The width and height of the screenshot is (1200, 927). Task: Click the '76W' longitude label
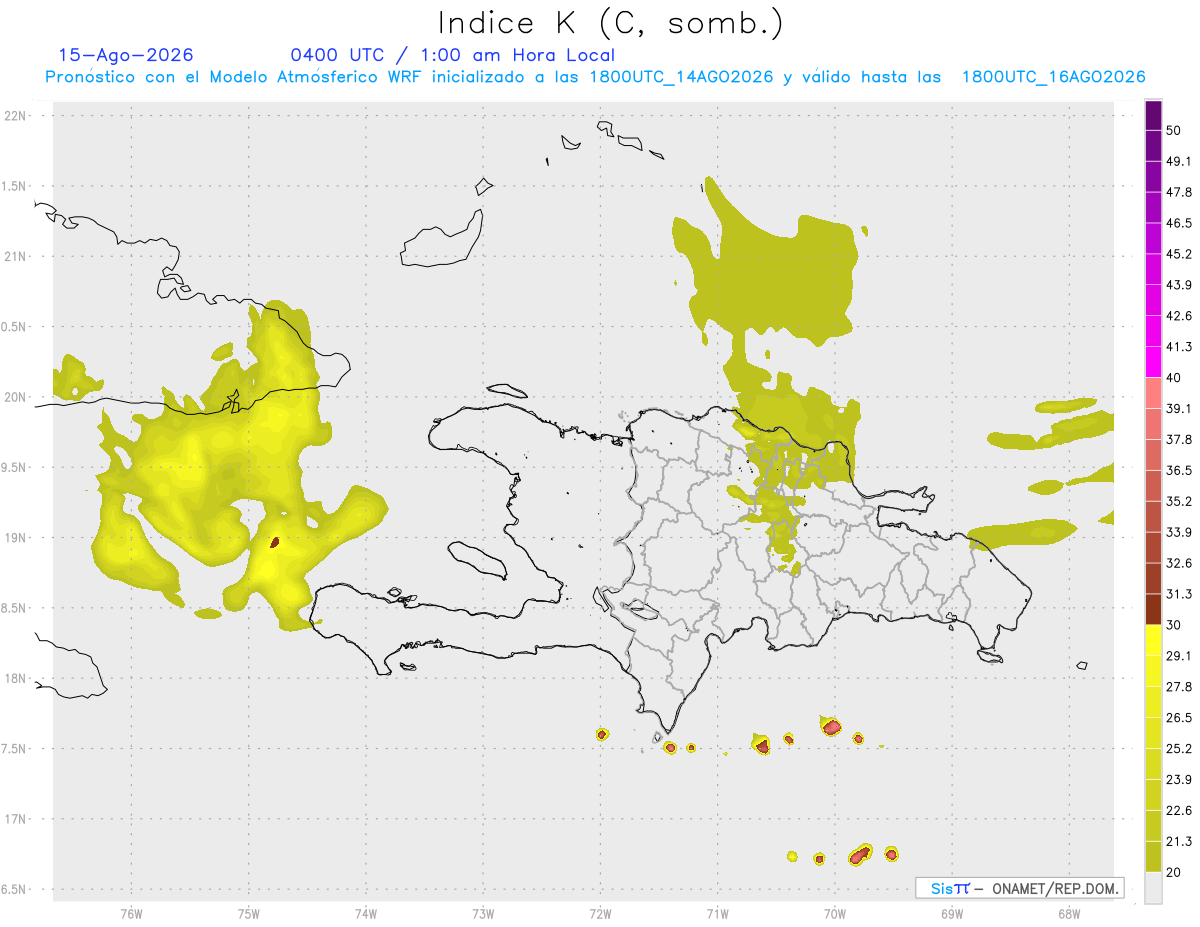[x=131, y=914]
